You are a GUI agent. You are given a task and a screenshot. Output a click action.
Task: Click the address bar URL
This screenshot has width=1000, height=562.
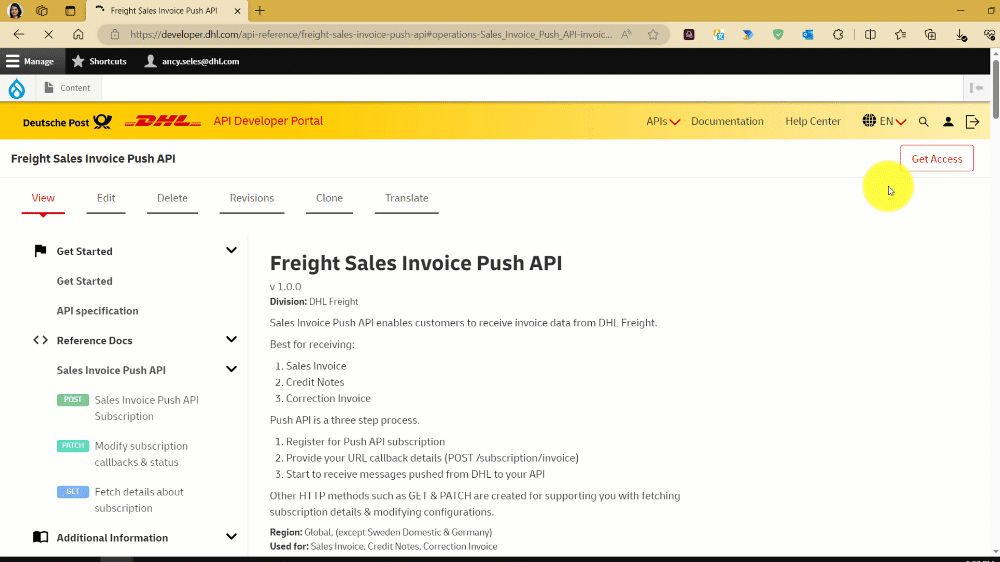[371, 34]
